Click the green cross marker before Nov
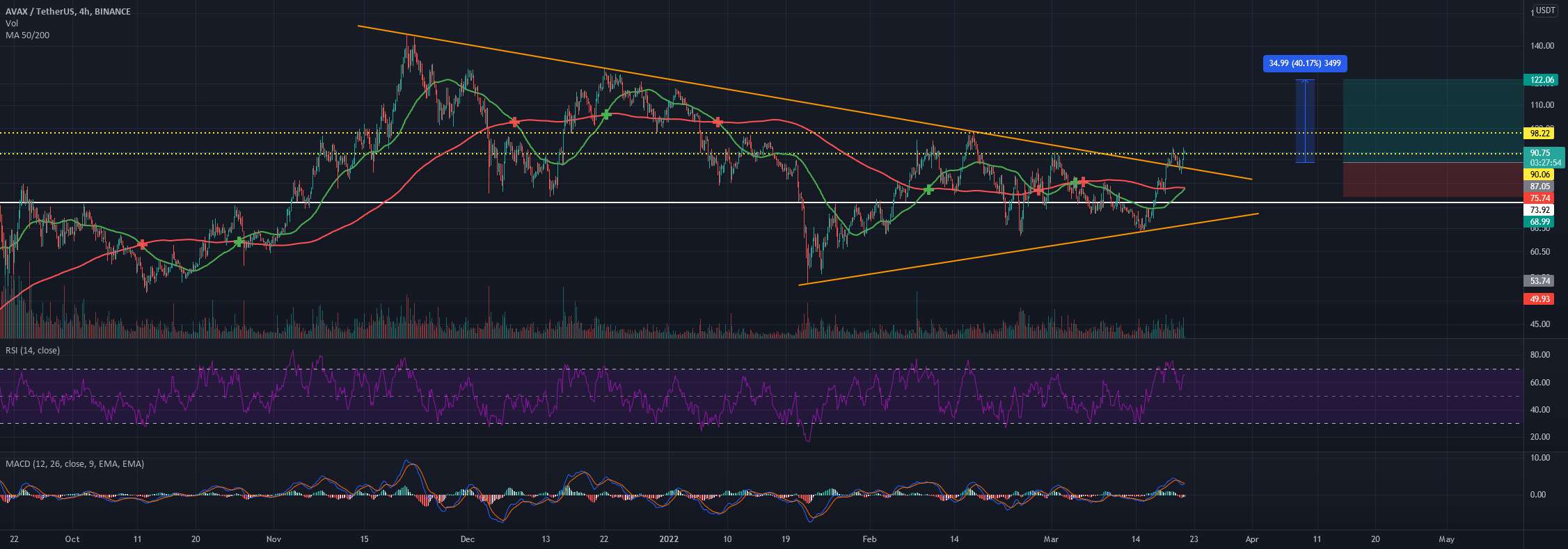 [239, 241]
